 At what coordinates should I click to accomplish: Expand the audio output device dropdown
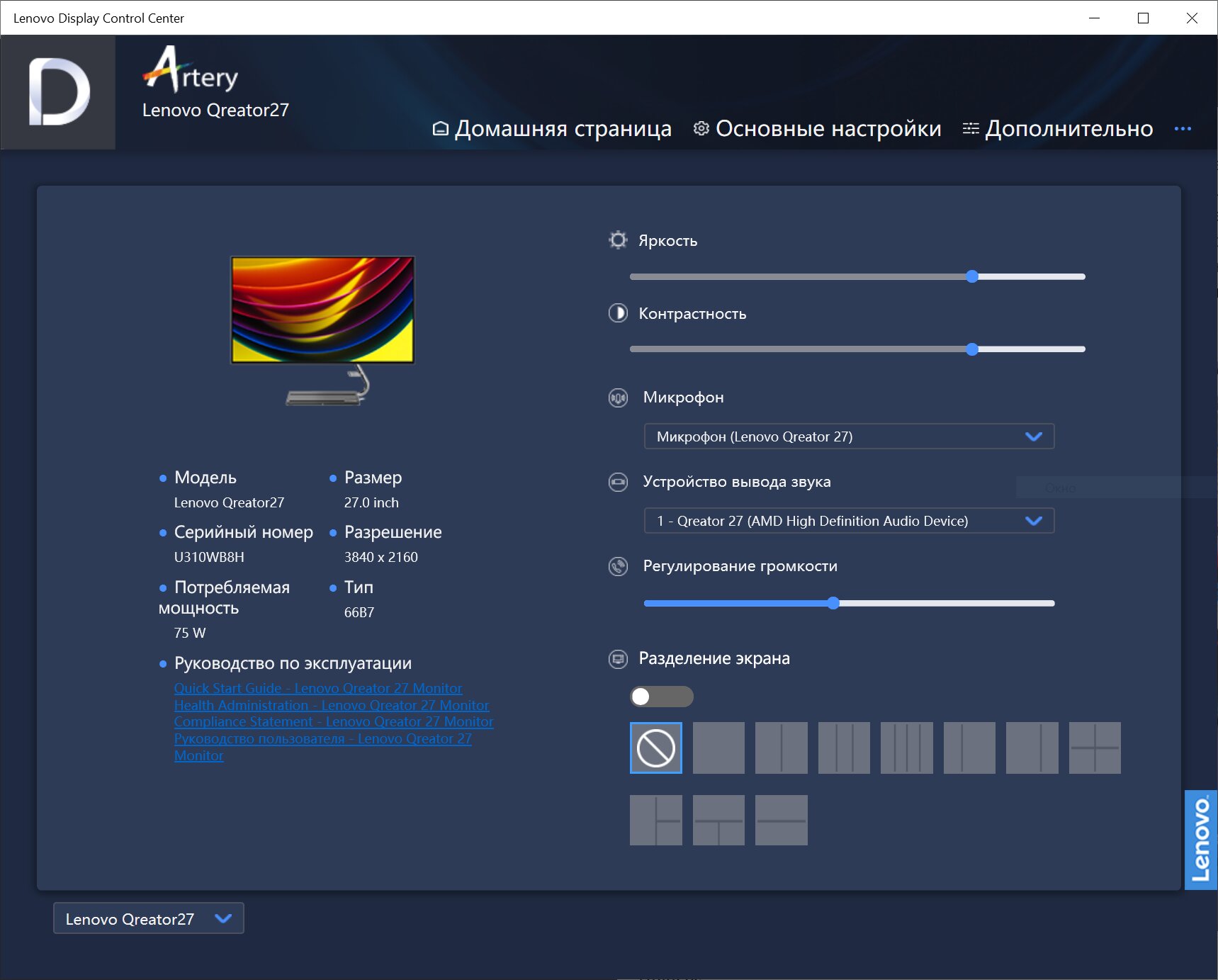[849, 521]
